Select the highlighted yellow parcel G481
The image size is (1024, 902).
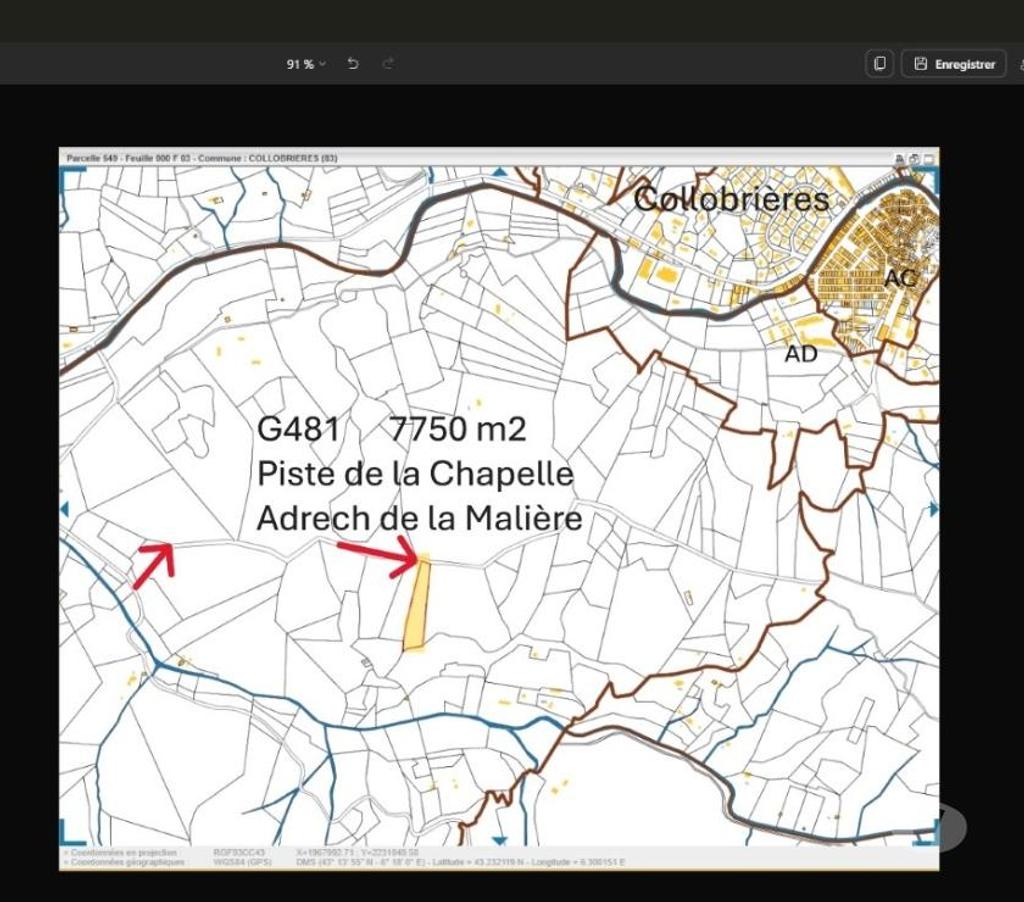click(x=417, y=605)
